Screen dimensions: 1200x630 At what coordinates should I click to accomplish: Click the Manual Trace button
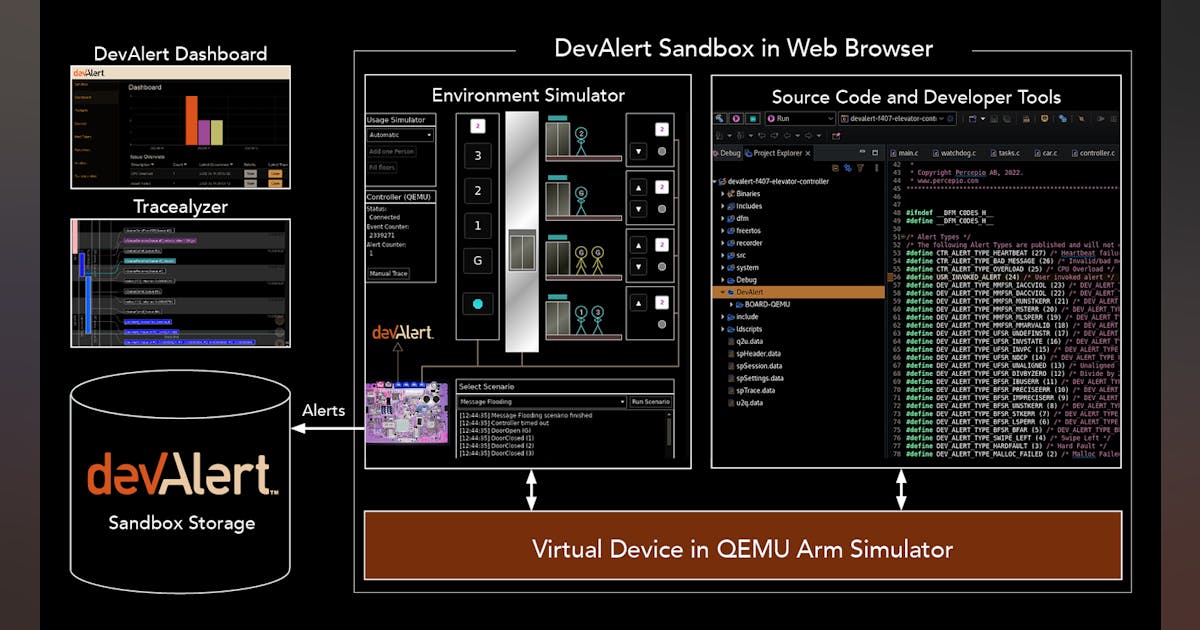pos(389,273)
